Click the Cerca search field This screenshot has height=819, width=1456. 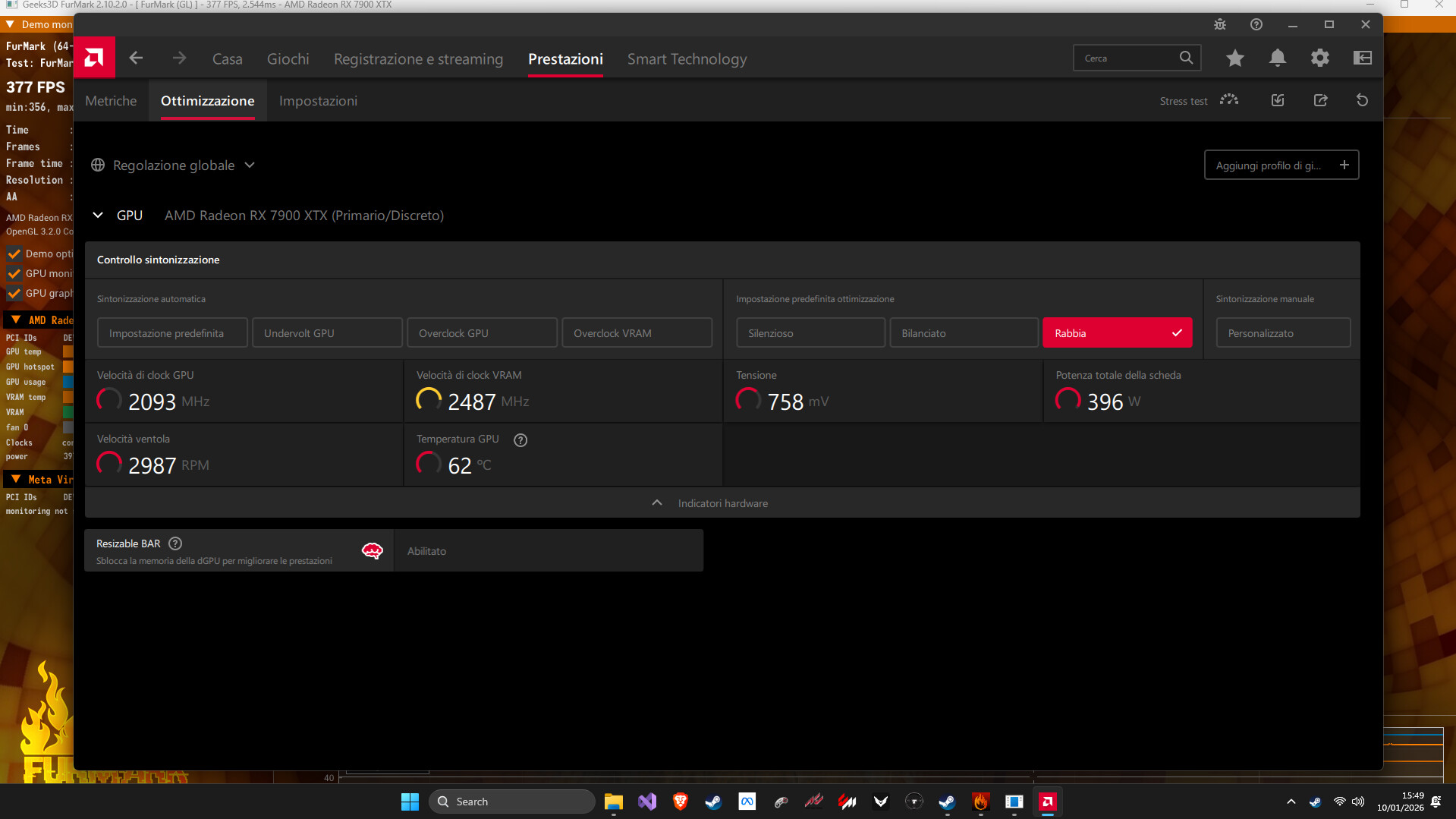pyautogui.click(x=1127, y=58)
